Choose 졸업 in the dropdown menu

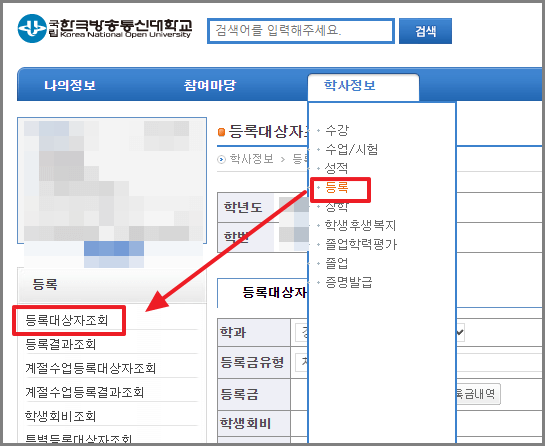pos(336,263)
